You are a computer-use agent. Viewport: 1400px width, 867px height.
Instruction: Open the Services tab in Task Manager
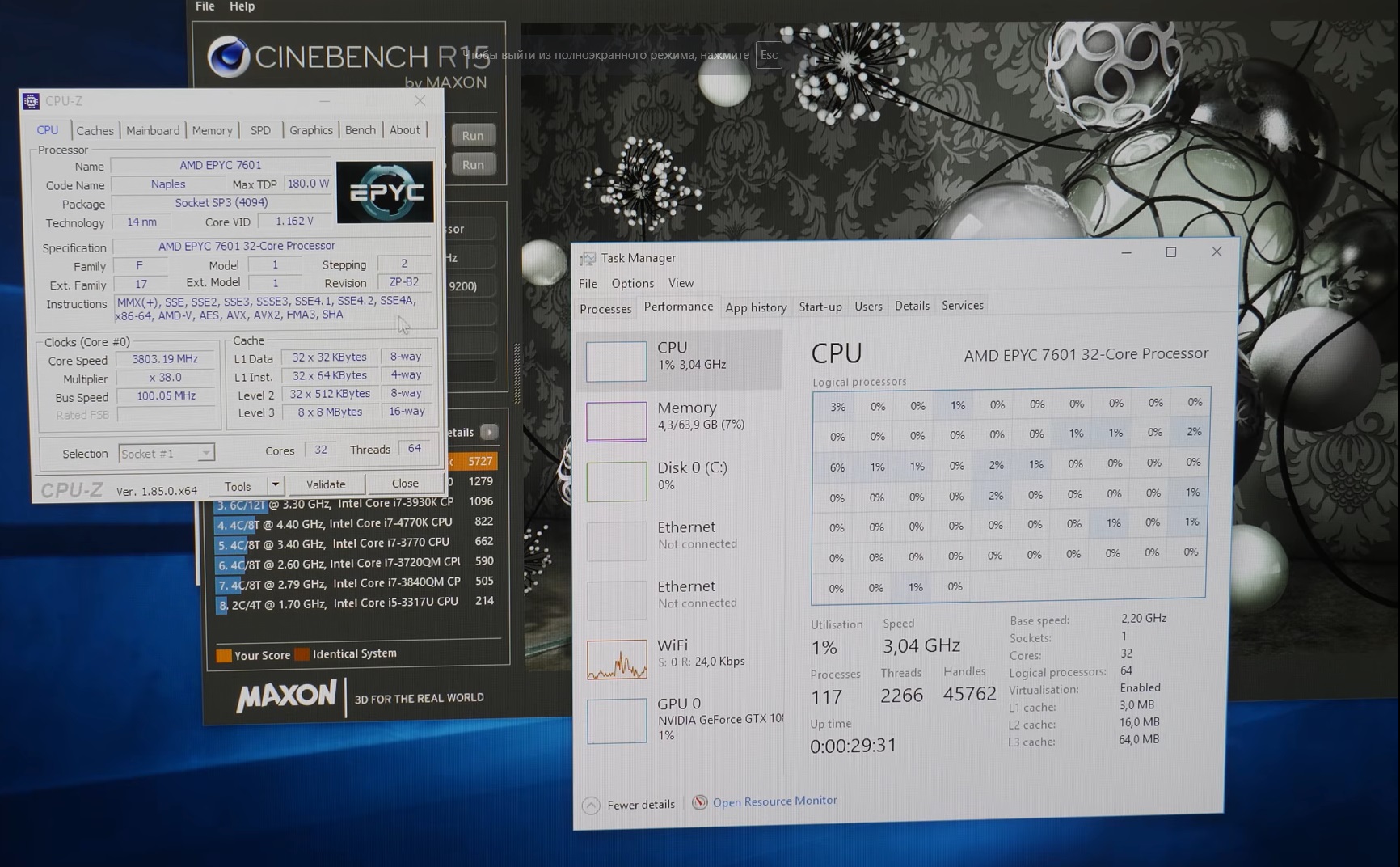point(963,305)
